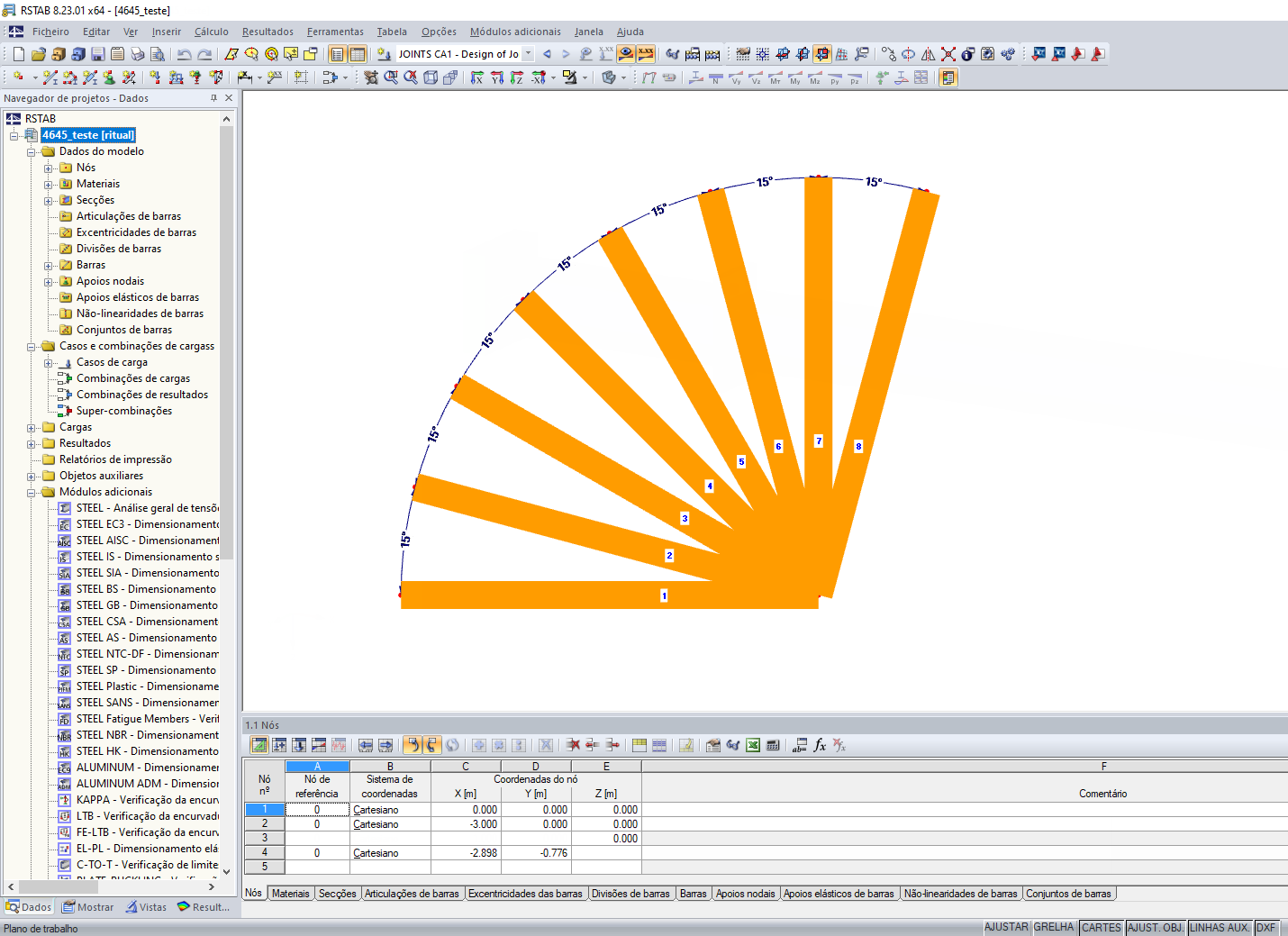The image size is (1288, 936).
Task: Show internal force N diagram
Action: pyautogui.click(x=716, y=77)
